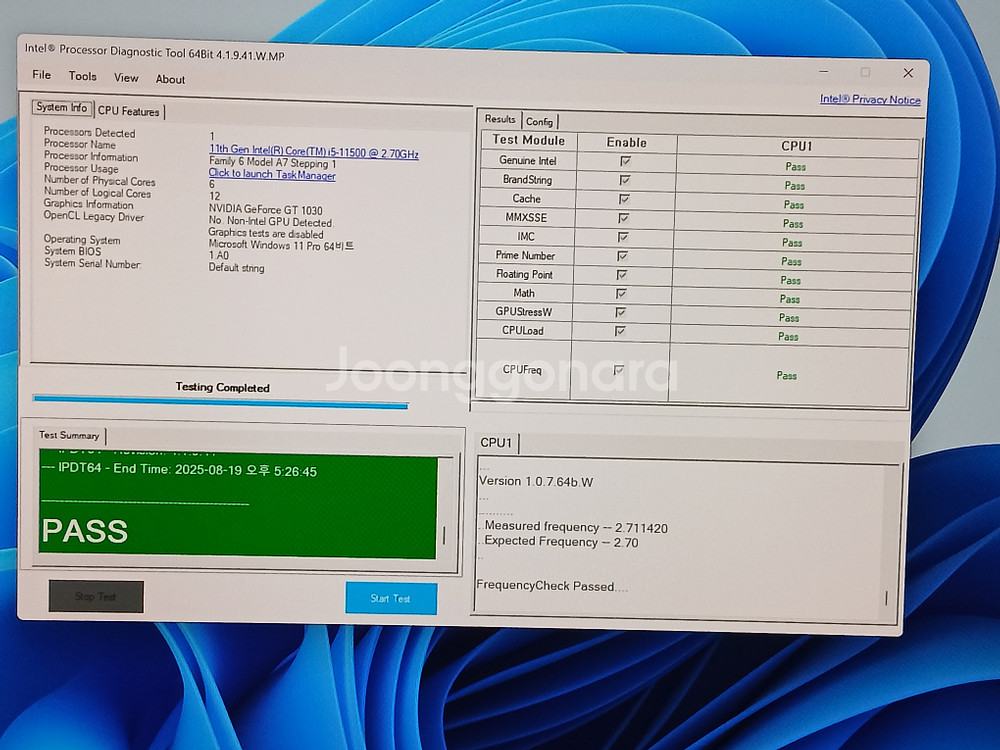Click the Stop Test button

click(96, 596)
